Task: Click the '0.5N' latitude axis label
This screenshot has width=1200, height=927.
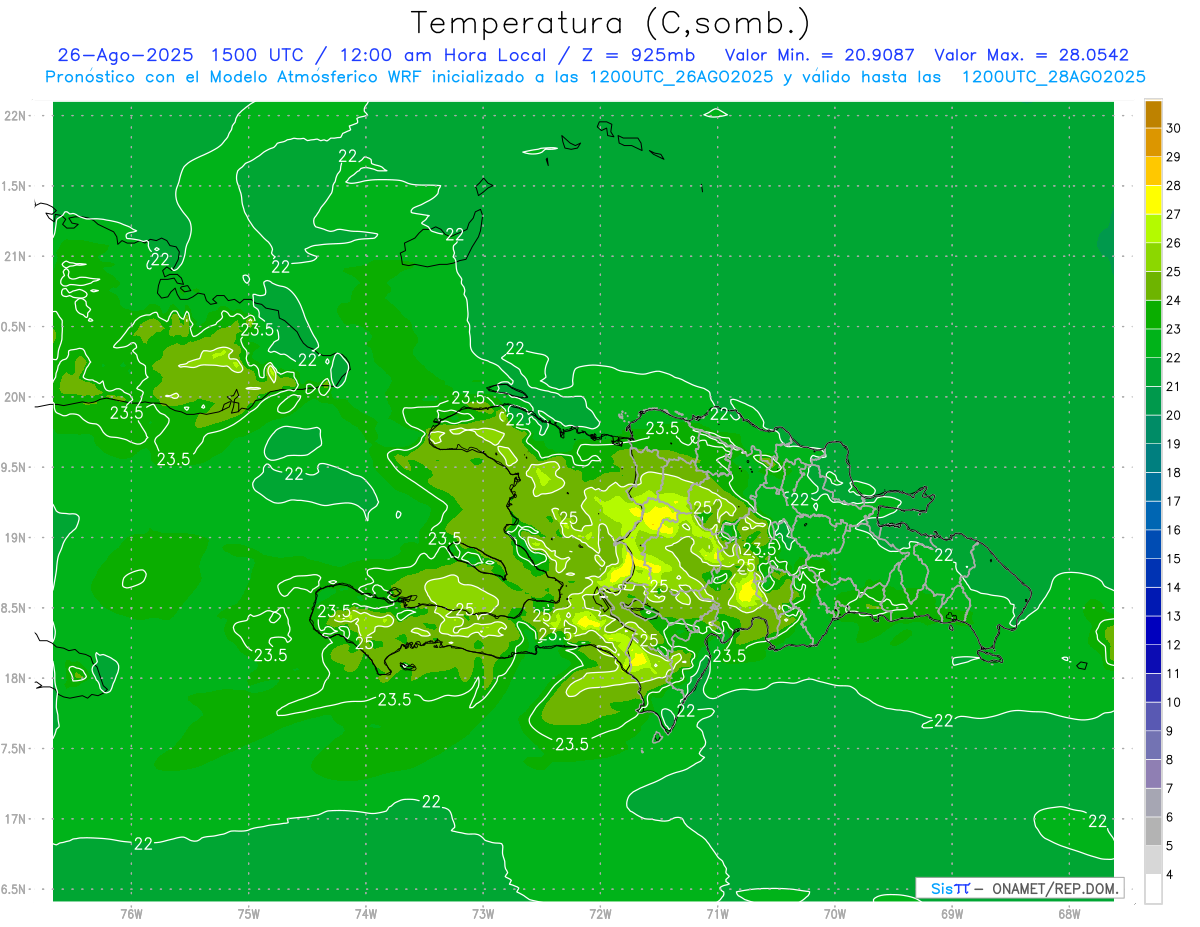Action: tap(14, 327)
